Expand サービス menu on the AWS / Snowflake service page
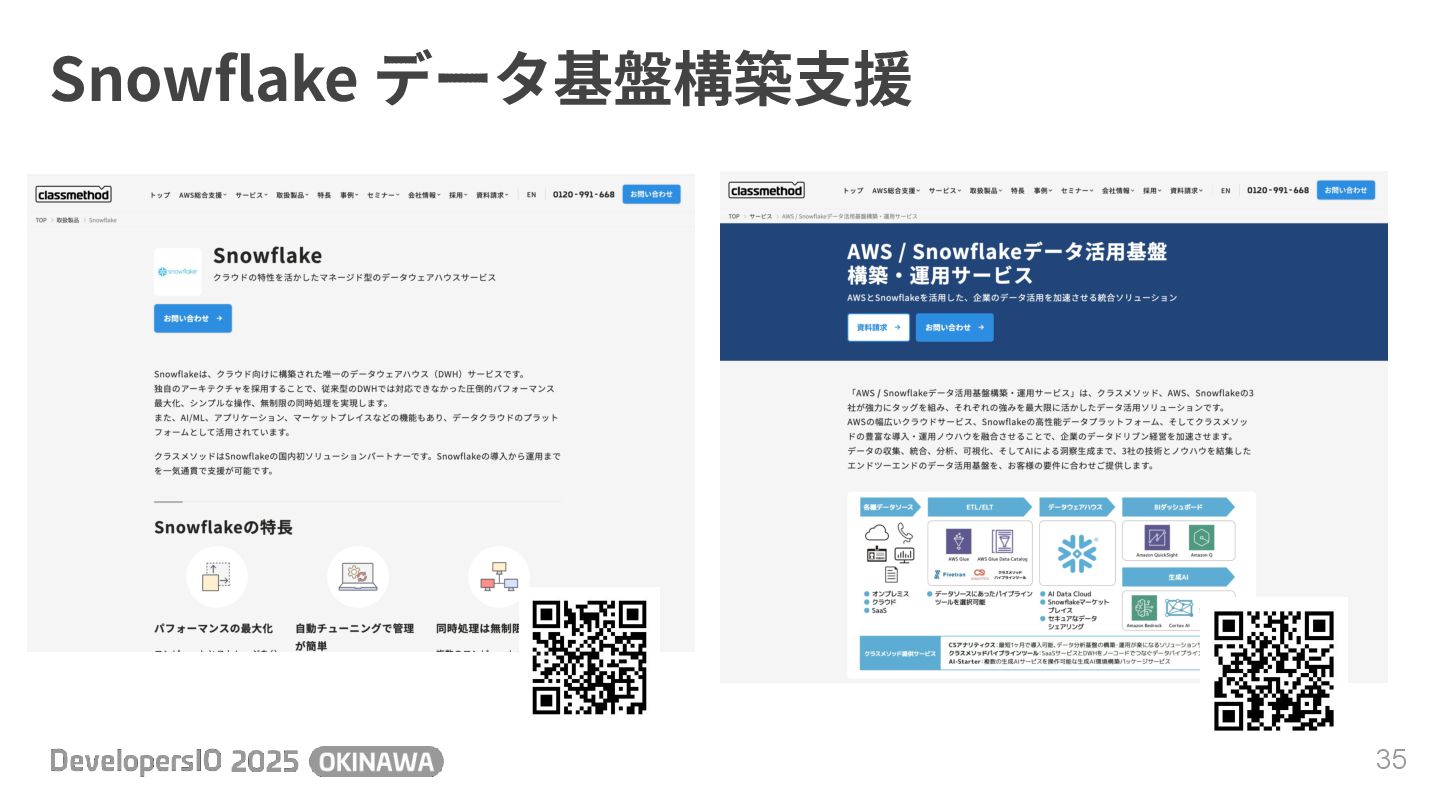The width and height of the screenshot is (1440, 810). tap(944, 190)
